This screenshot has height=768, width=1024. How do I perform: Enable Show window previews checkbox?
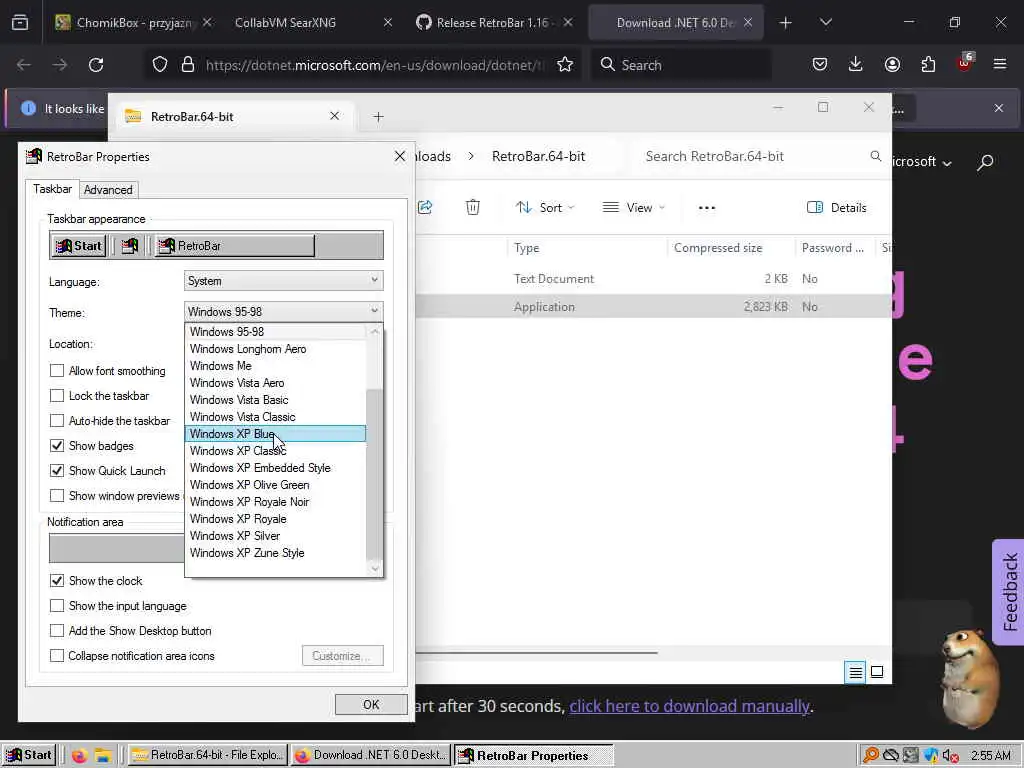[57, 496]
